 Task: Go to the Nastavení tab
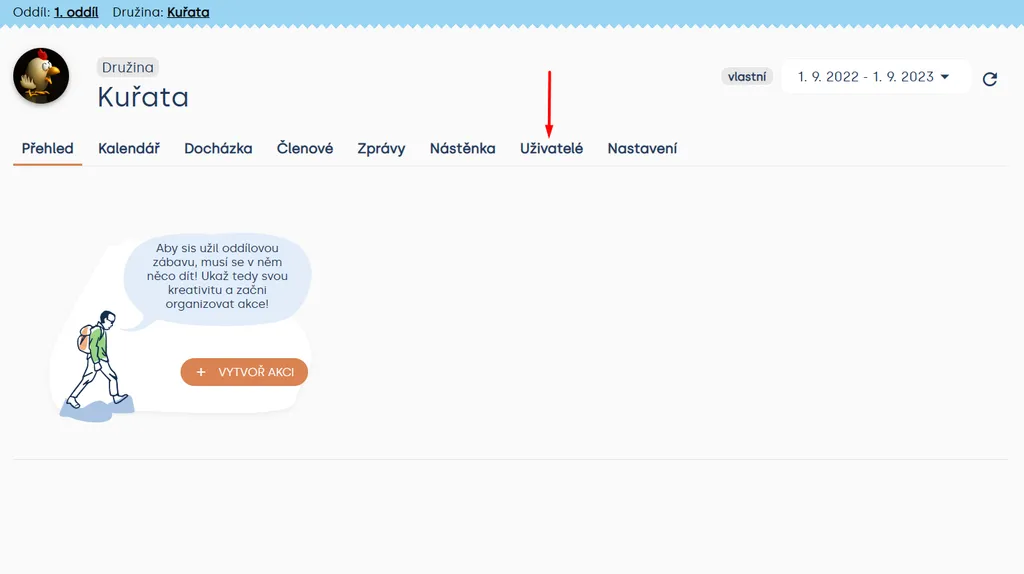click(x=642, y=148)
